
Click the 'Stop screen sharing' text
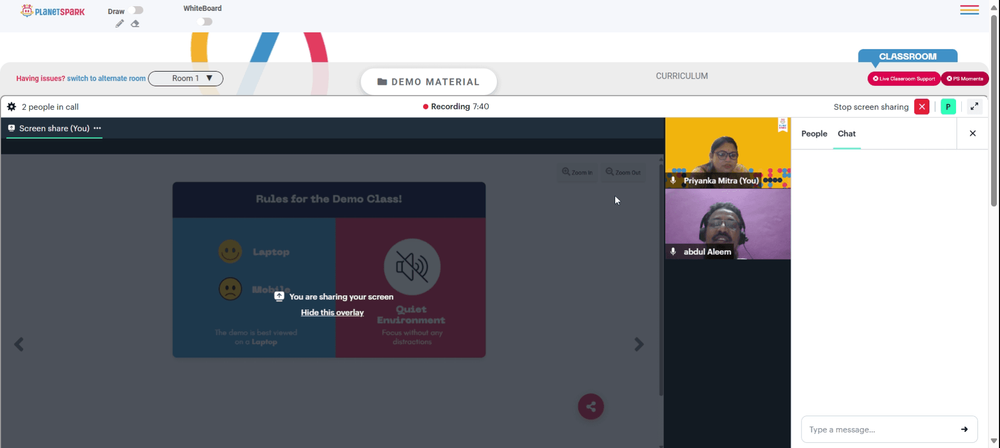pyautogui.click(x=871, y=107)
